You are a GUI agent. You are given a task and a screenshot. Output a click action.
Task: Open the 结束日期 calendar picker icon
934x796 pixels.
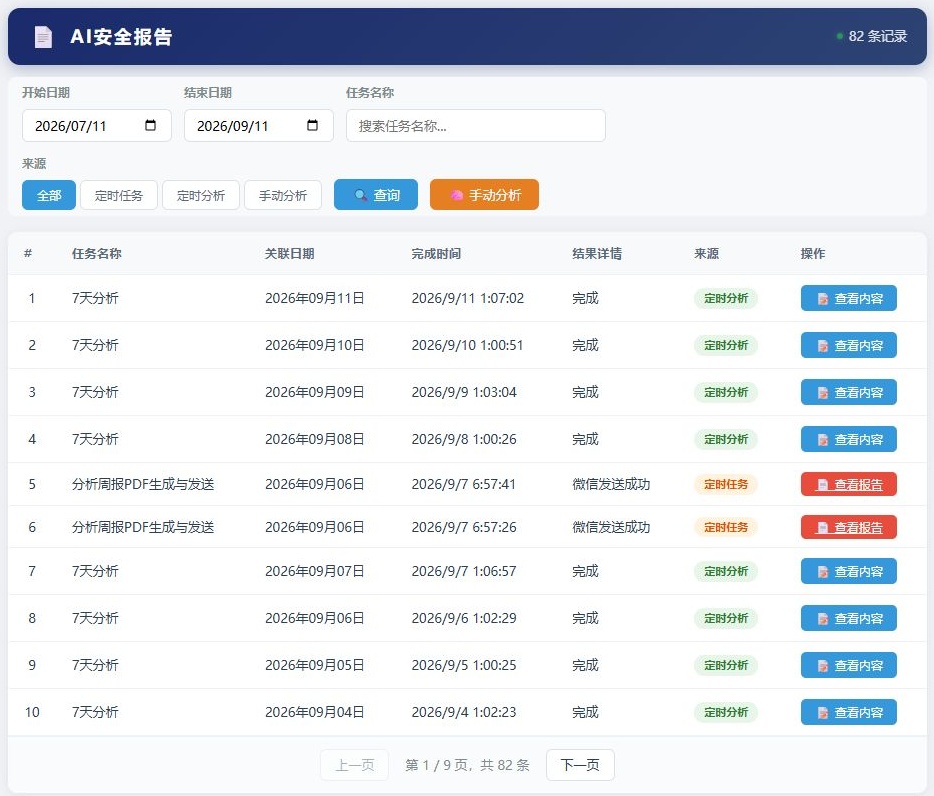click(x=312, y=125)
